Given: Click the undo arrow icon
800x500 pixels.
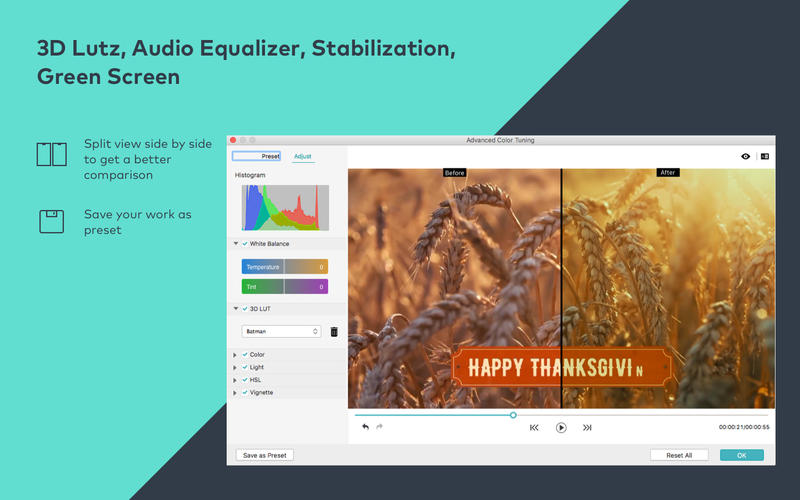Looking at the screenshot, I should pyautogui.click(x=365, y=427).
